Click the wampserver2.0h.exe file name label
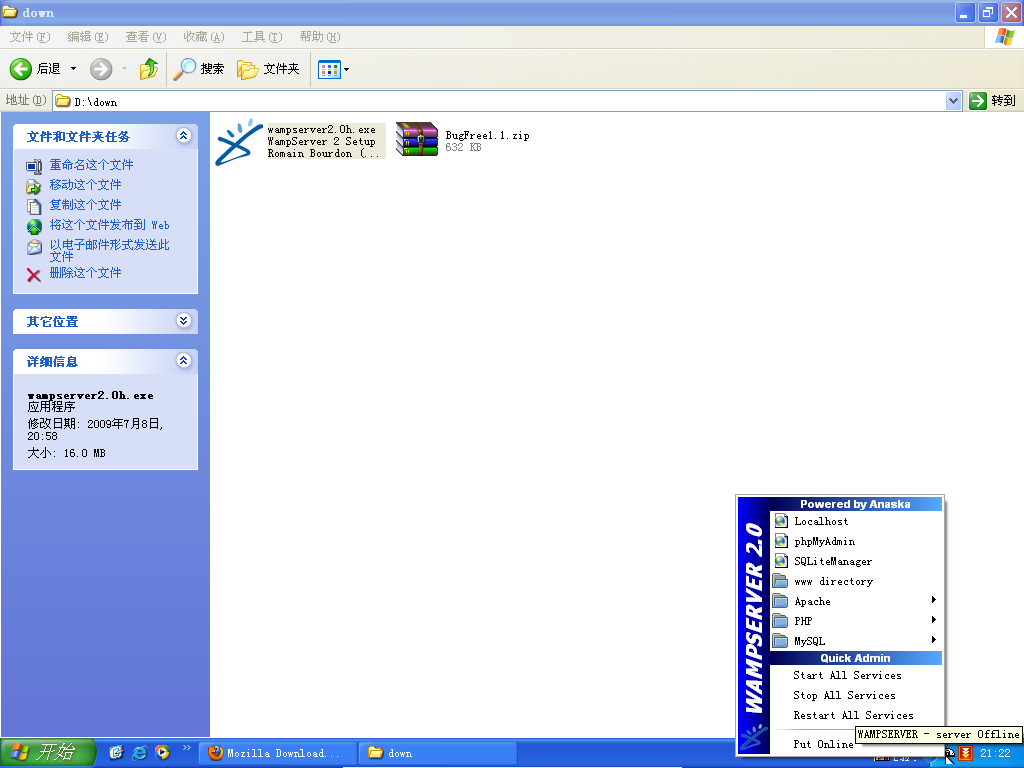This screenshot has height=768, width=1024. [x=321, y=129]
